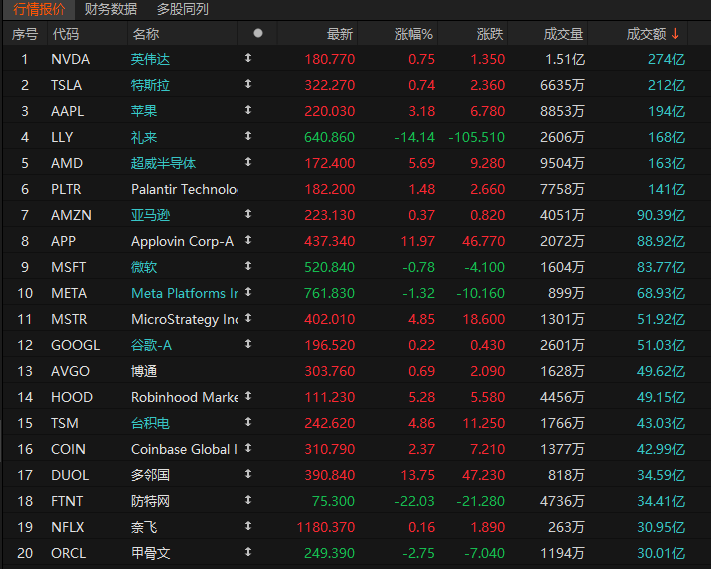This screenshot has height=569, width=711.
Task: Click the 274亿 turnover cell
Action: (666, 59)
